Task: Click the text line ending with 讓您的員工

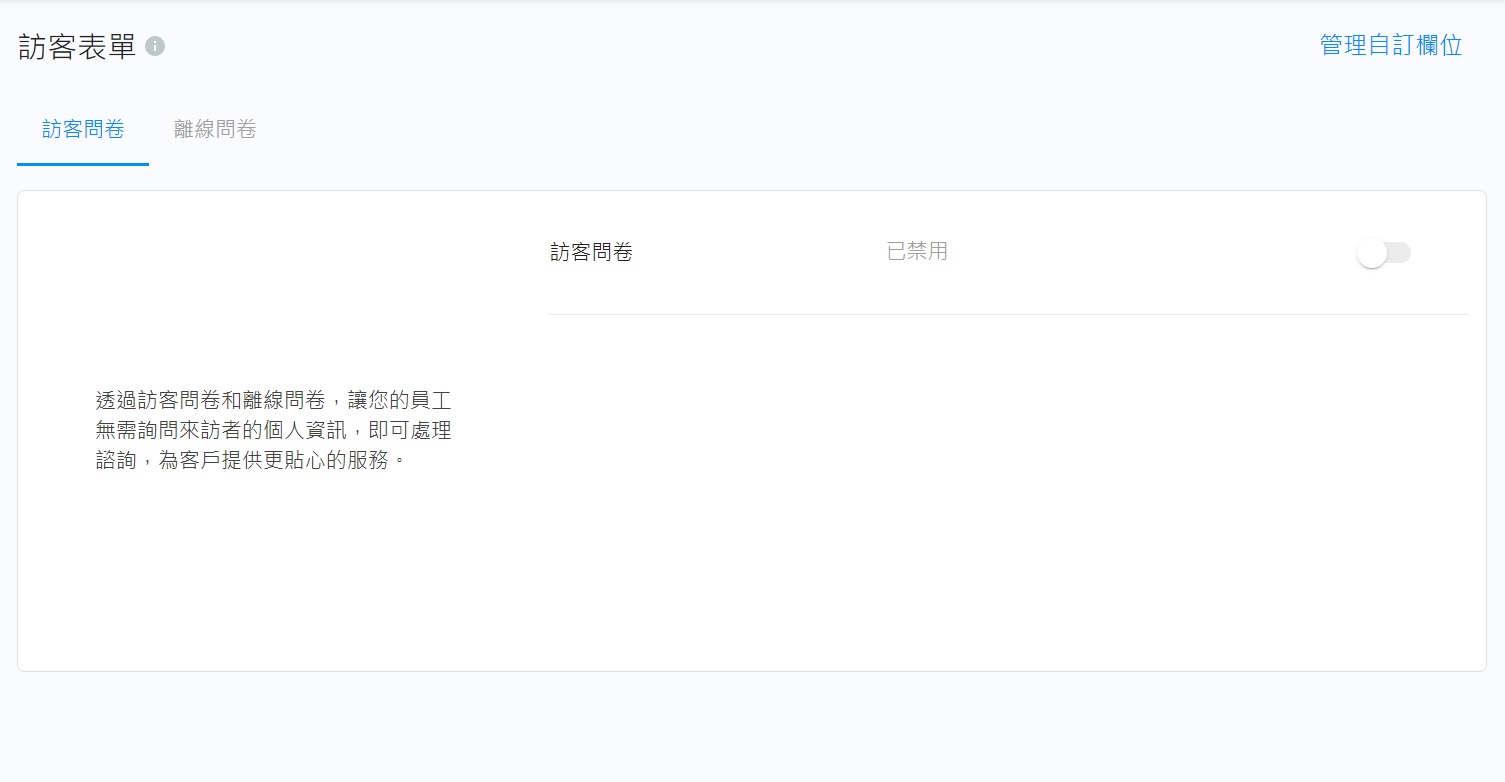Action: tap(273, 401)
